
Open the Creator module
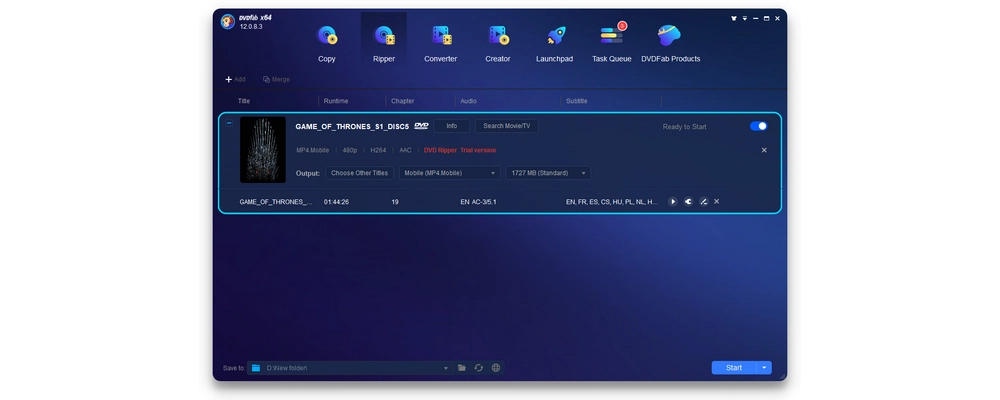point(497,43)
